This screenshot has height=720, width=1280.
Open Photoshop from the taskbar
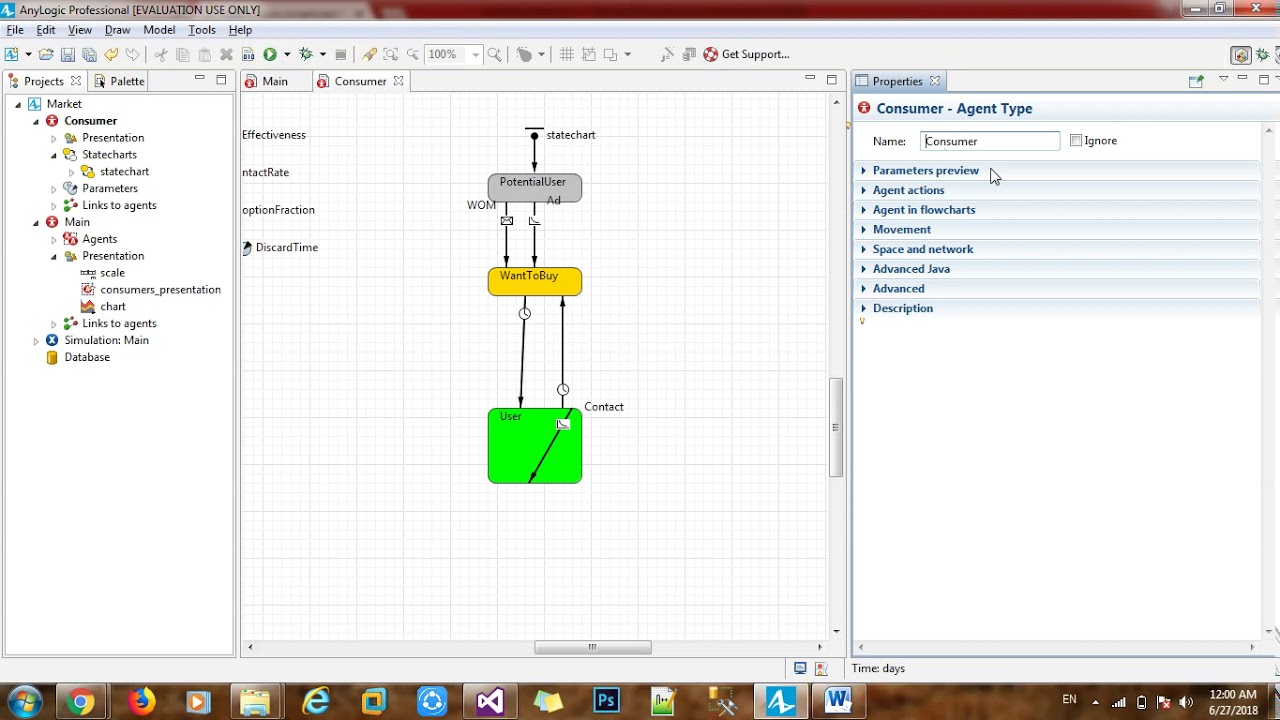click(607, 701)
